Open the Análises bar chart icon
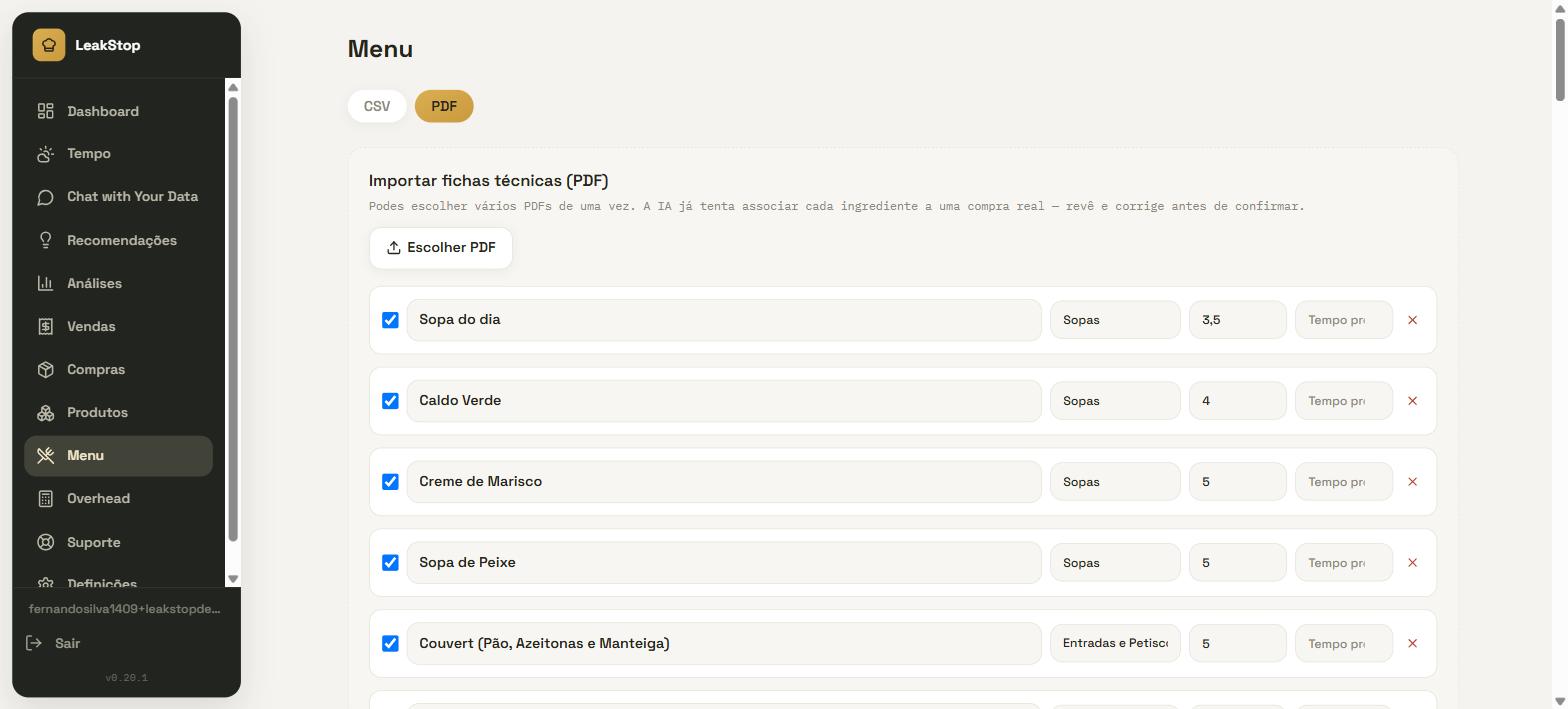 click(x=45, y=283)
